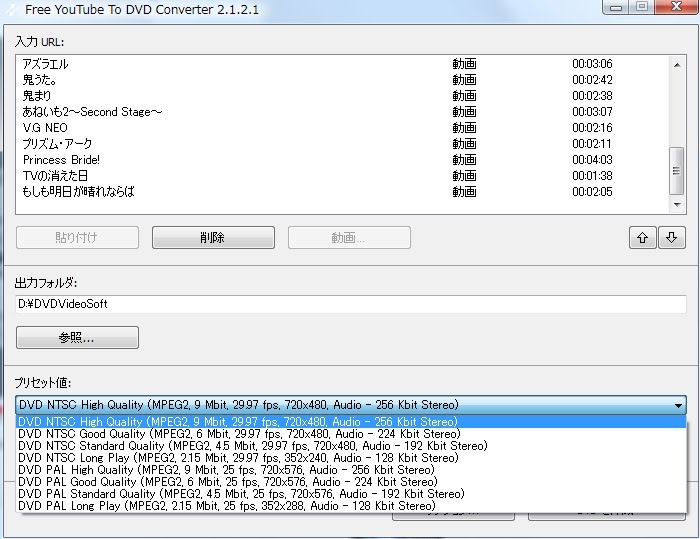Choose DVD NTSC Good Quality preset
Image resolution: width=700 pixels, height=539 pixels.
pos(351,434)
